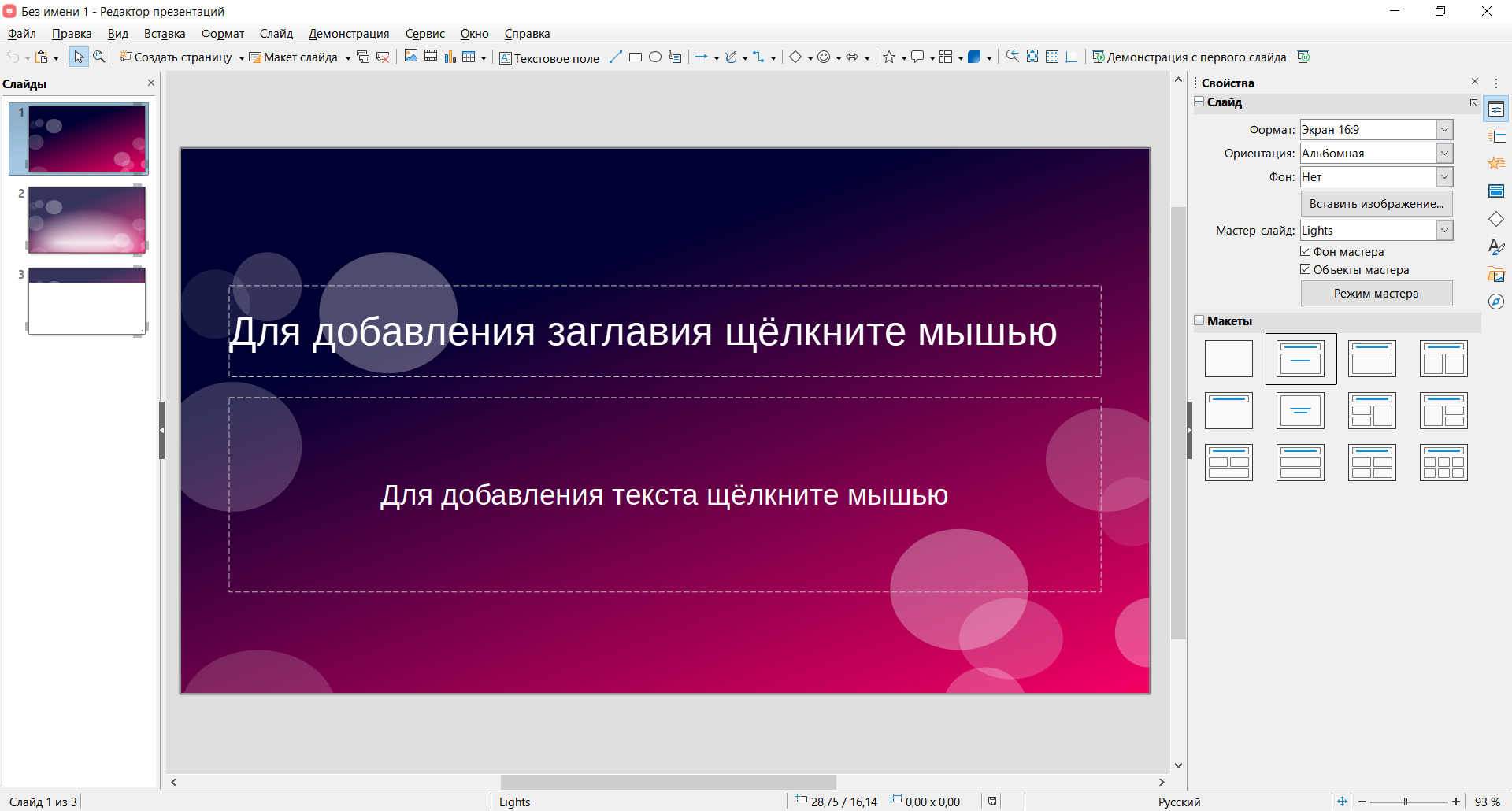Select slide 2 thumbnail
Screen dimensions: 1512x811
(87, 220)
